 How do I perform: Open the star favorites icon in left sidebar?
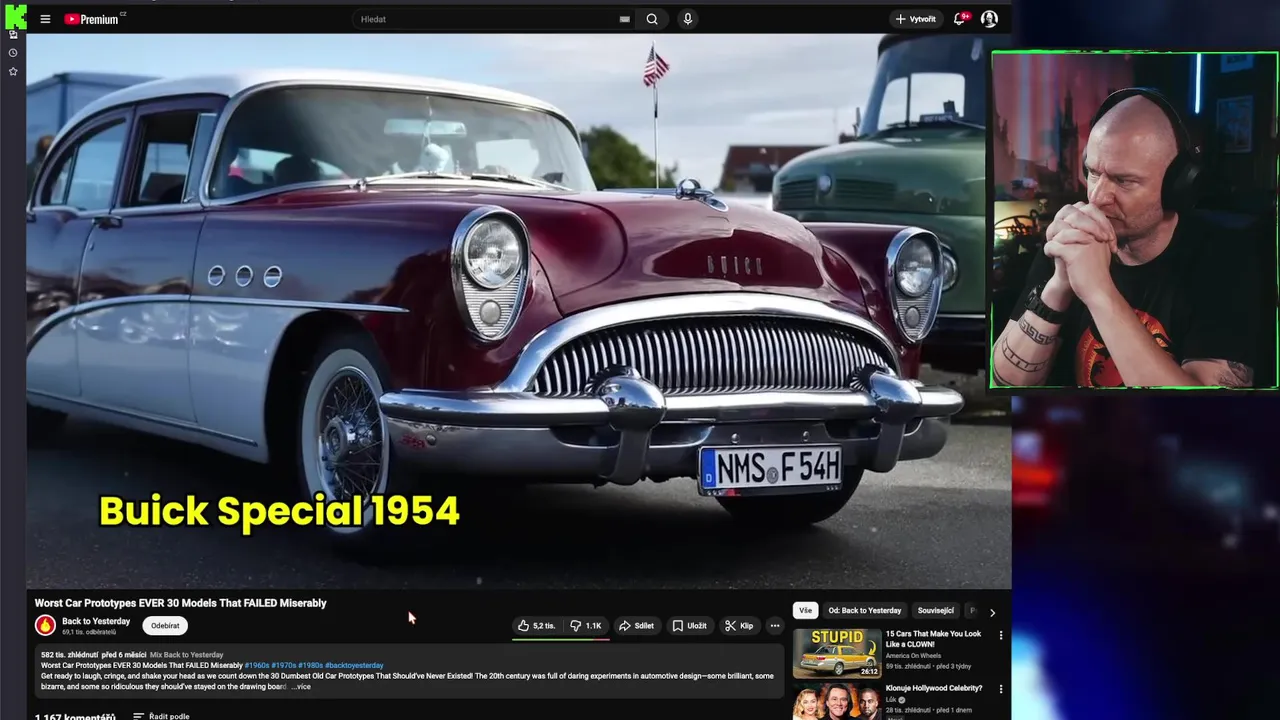(13, 72)
